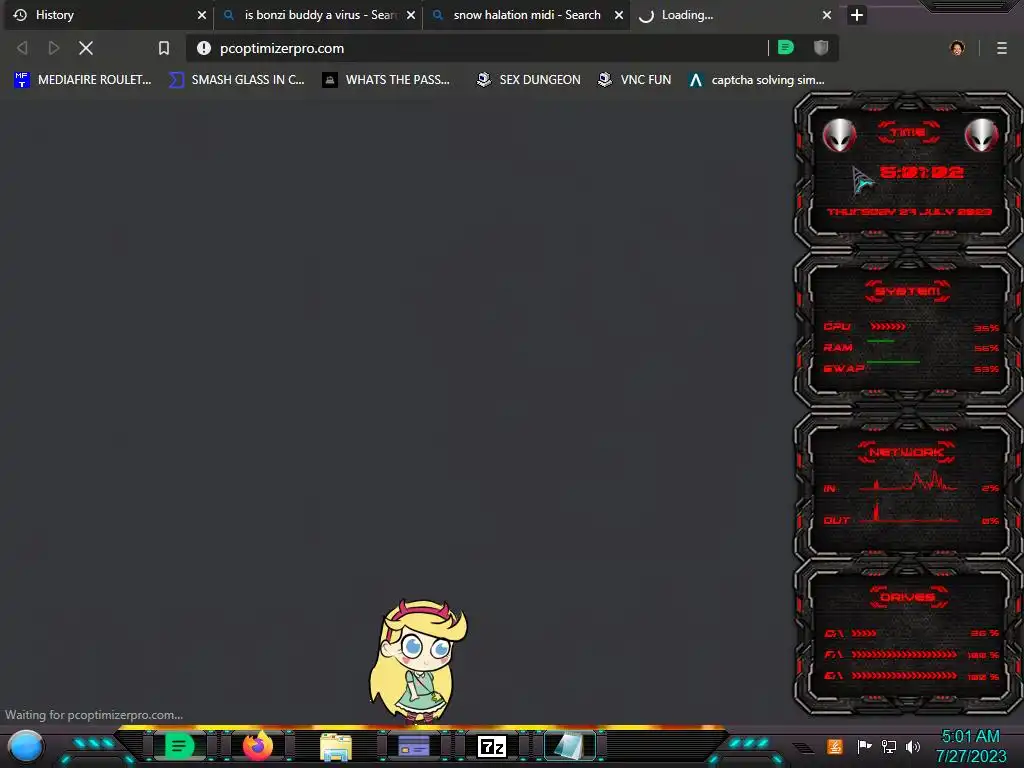Click the right alien head icon

(x=981, y=135)
